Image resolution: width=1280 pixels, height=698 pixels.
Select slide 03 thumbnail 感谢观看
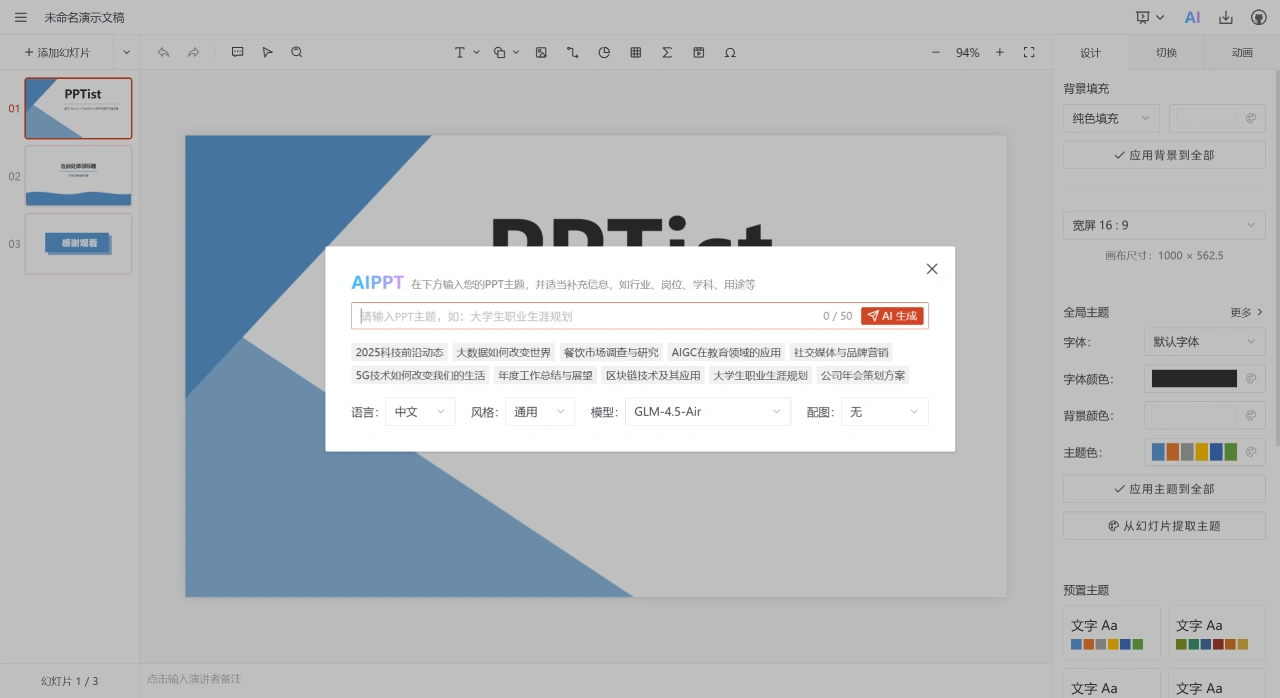click(x=78, y=243)
